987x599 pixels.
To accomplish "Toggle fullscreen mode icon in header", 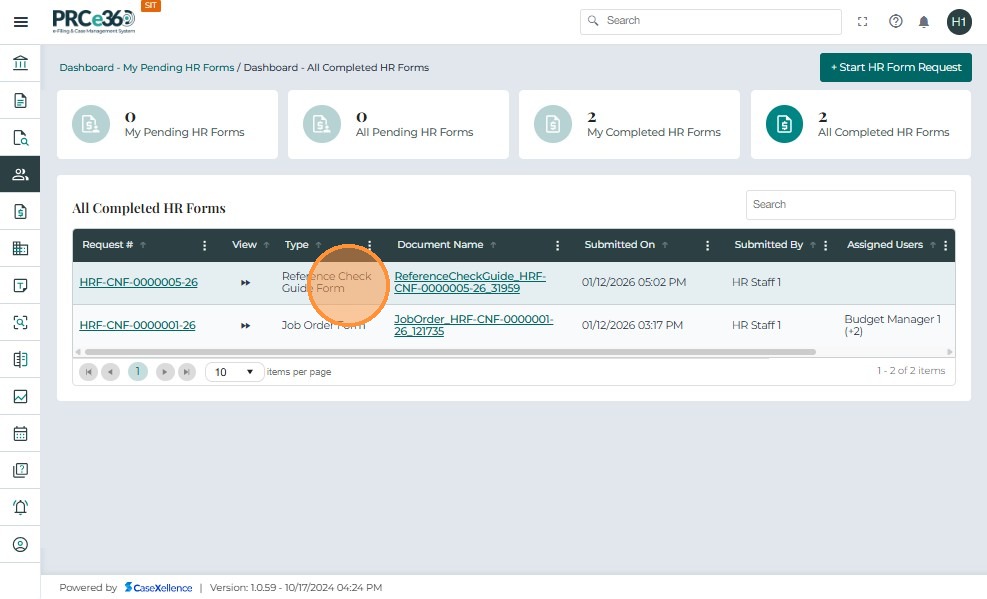I will (x=863, y=21).
